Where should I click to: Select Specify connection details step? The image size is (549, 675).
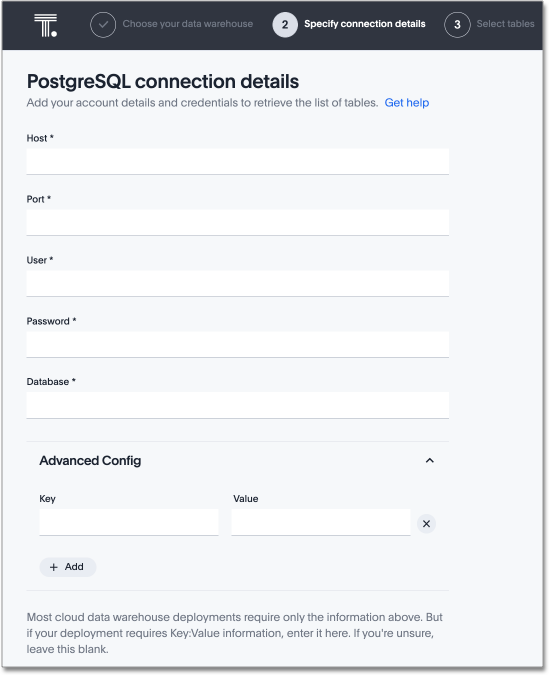pyautogui.click(x=365, y=24)
